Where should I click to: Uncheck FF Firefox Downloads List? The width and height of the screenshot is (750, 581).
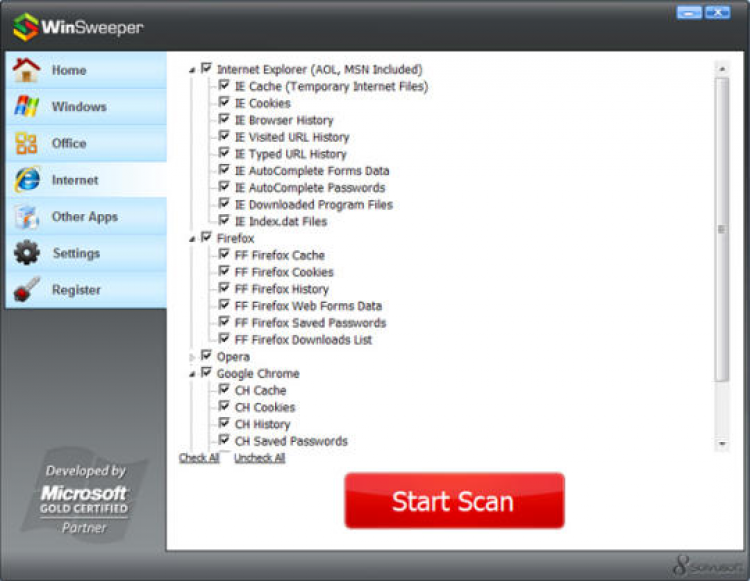[224, 339]
